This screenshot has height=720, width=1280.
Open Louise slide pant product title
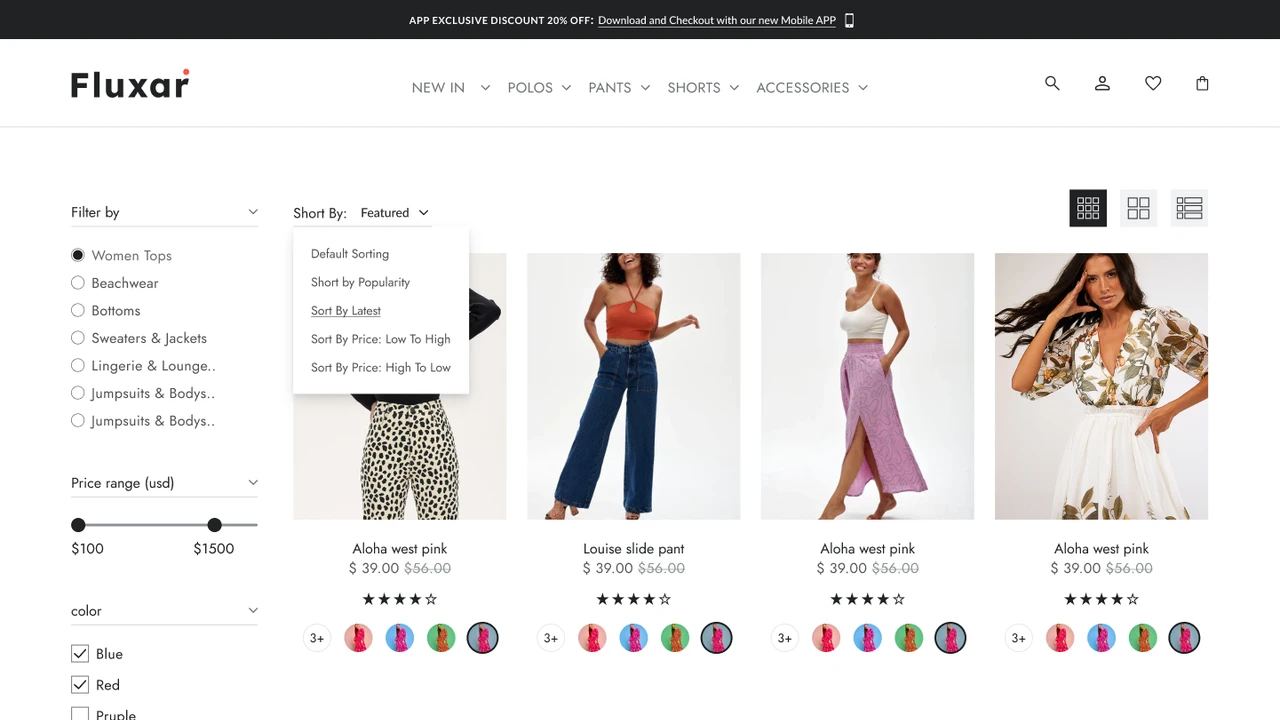click(x=634, y=549)
